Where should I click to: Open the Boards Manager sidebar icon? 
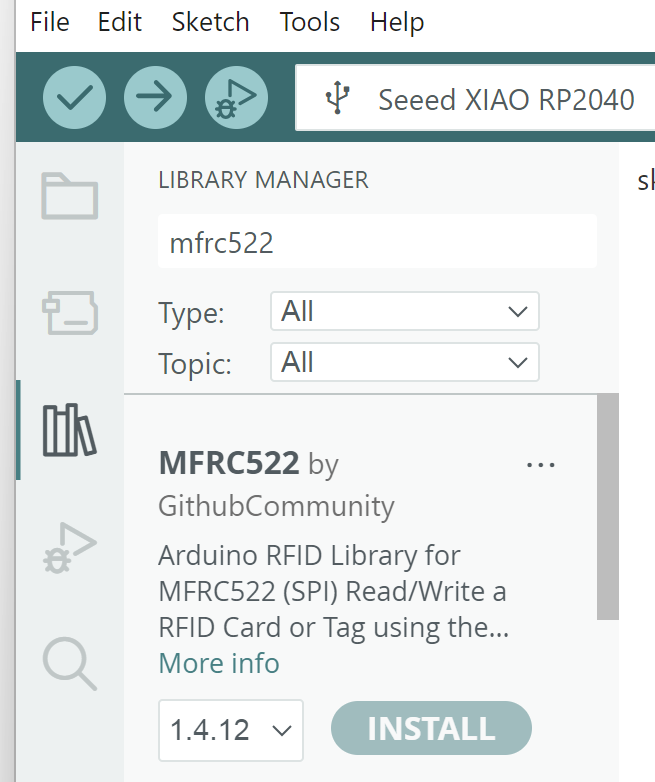(69, 312)
